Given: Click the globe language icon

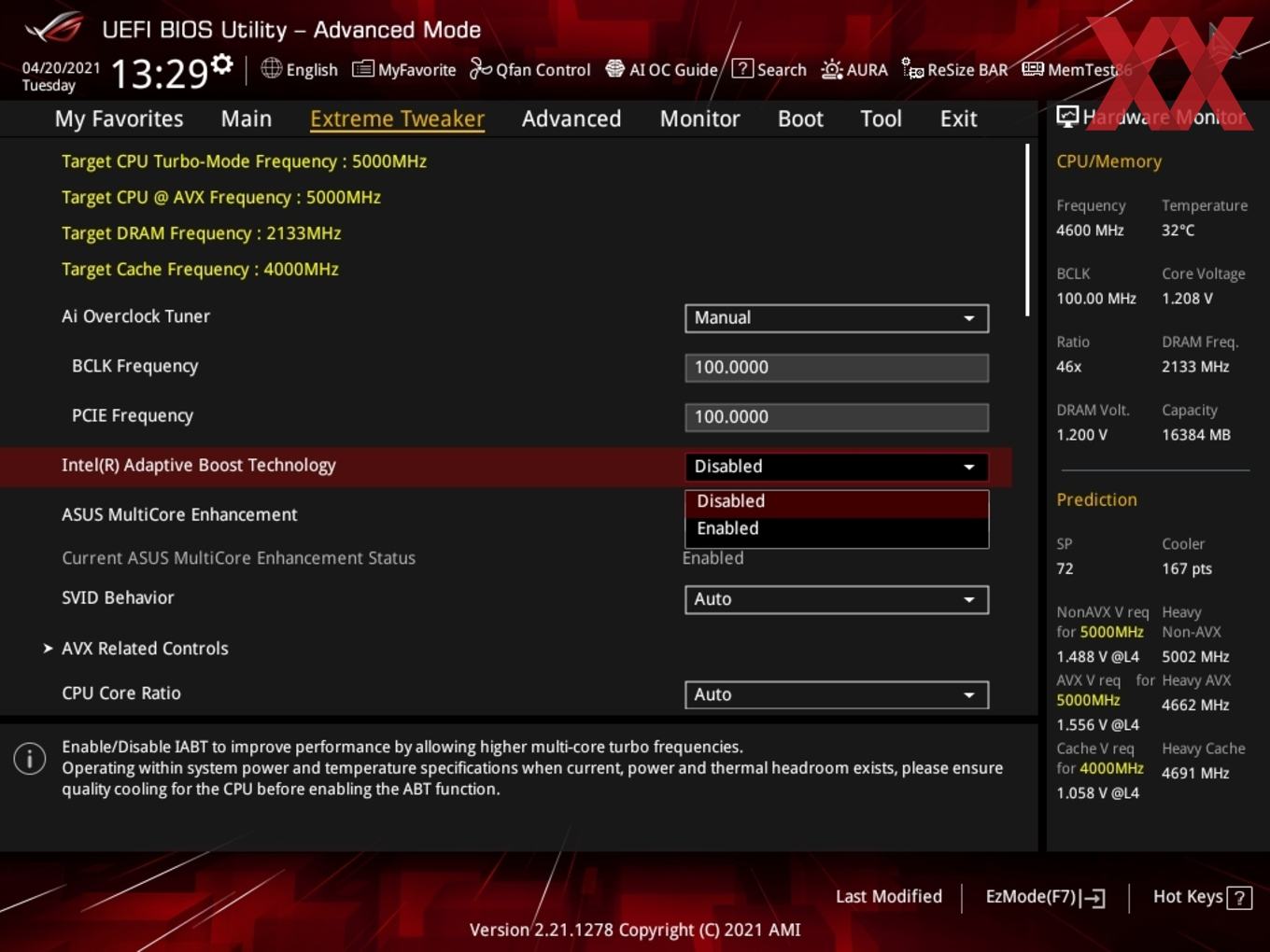Looking at the screenshot, I should click(x=272, y=68).
